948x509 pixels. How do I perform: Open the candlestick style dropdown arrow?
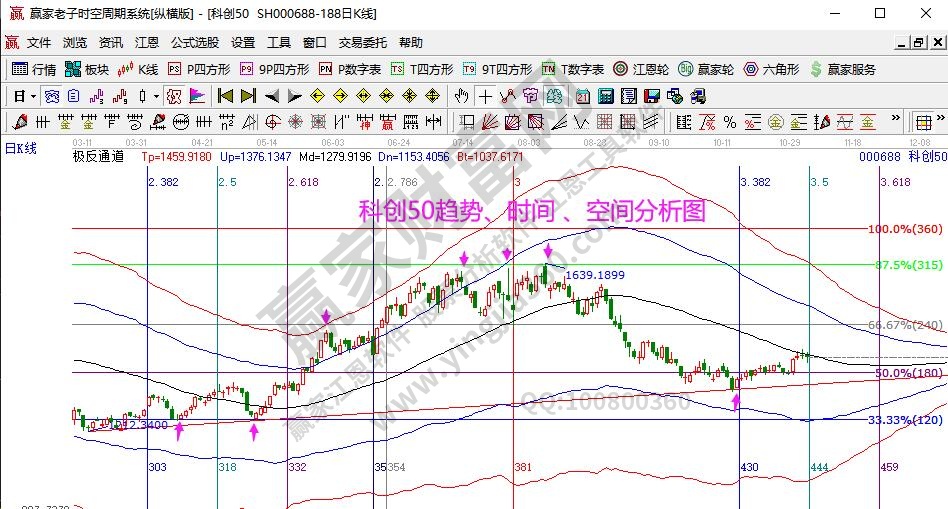[155, 96]
